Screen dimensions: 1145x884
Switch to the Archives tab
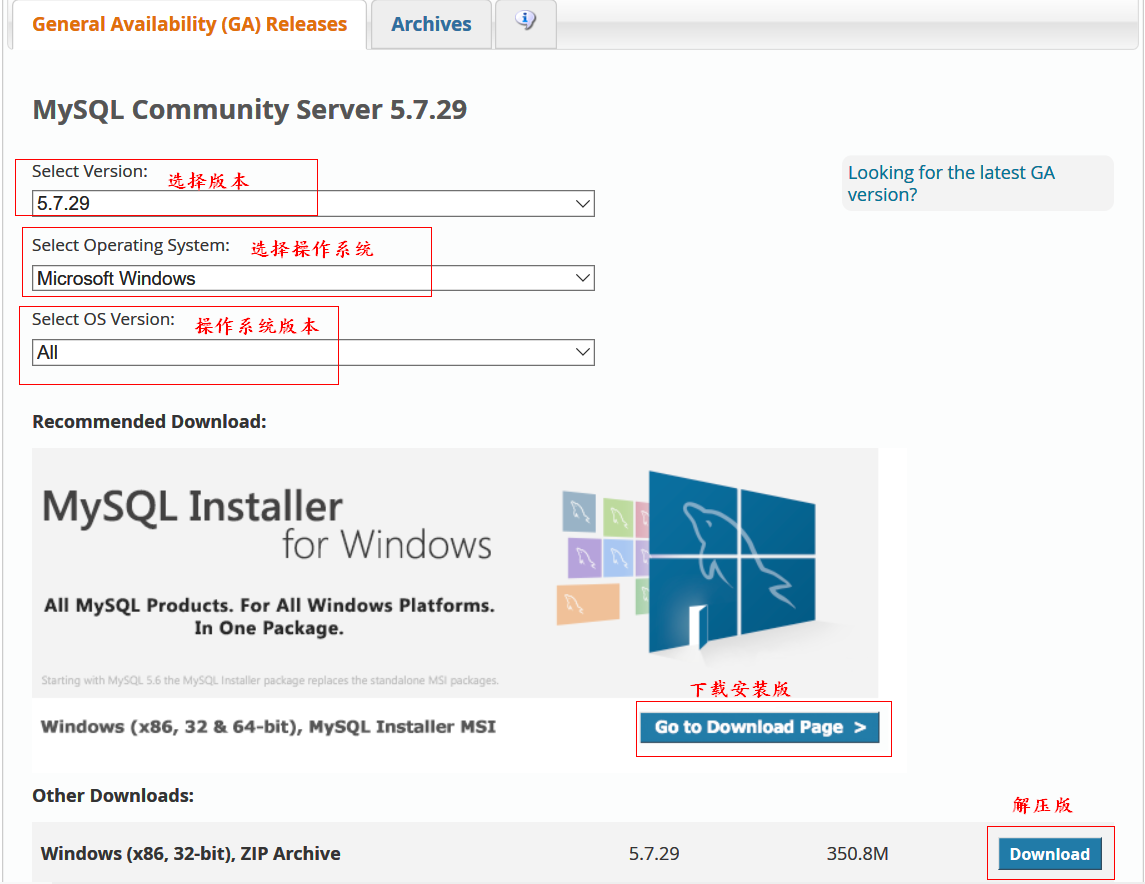pyautogui.click(x=431, y=24)
